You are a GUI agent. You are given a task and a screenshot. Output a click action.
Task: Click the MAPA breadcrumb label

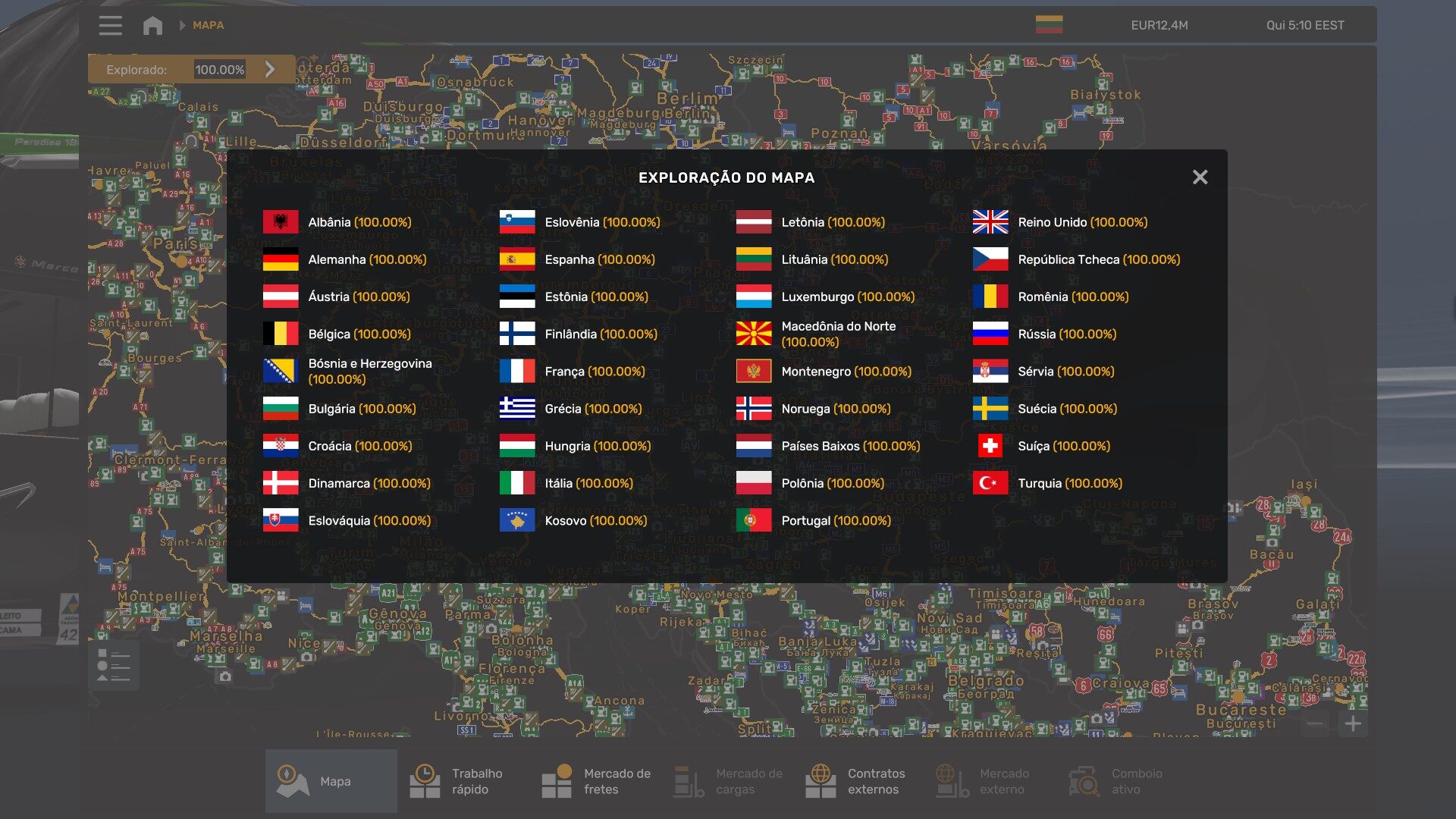208,25
